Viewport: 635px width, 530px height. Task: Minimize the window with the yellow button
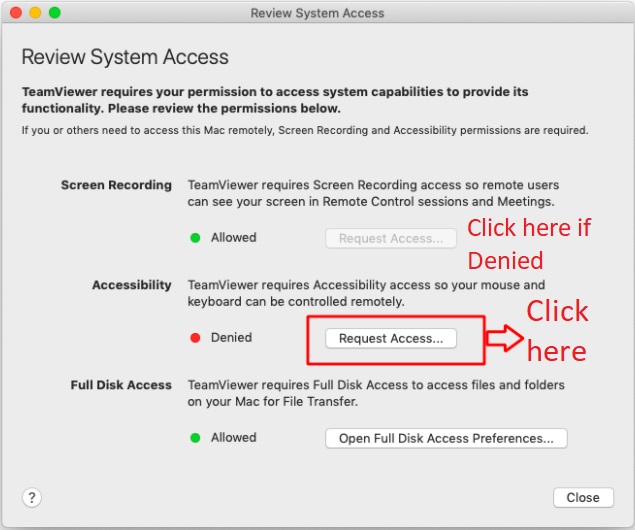coord(35,13)
